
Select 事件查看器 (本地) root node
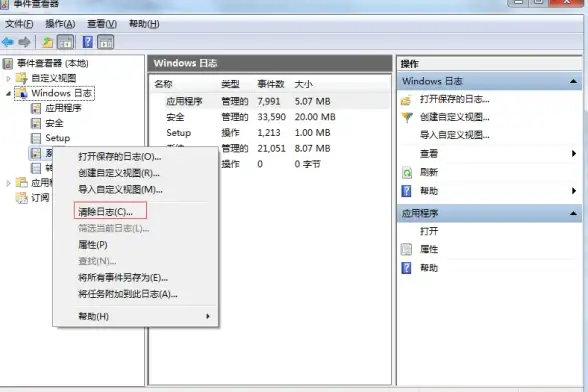pyautogui.click(x=52, y=63)
